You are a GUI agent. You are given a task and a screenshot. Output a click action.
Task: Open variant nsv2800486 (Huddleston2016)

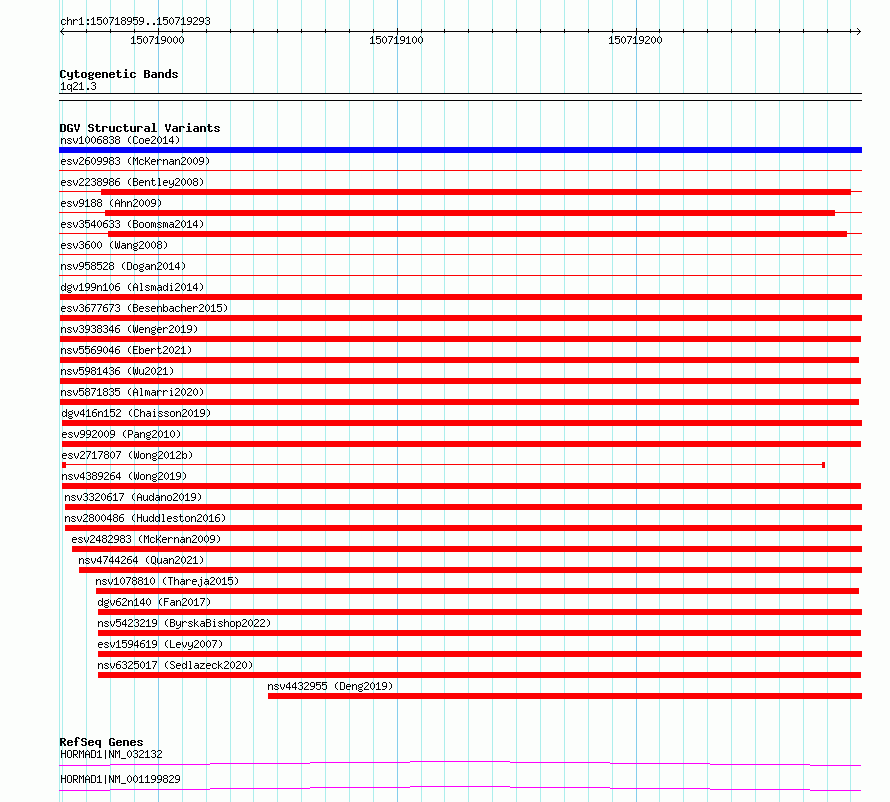(x=145, y=518)
